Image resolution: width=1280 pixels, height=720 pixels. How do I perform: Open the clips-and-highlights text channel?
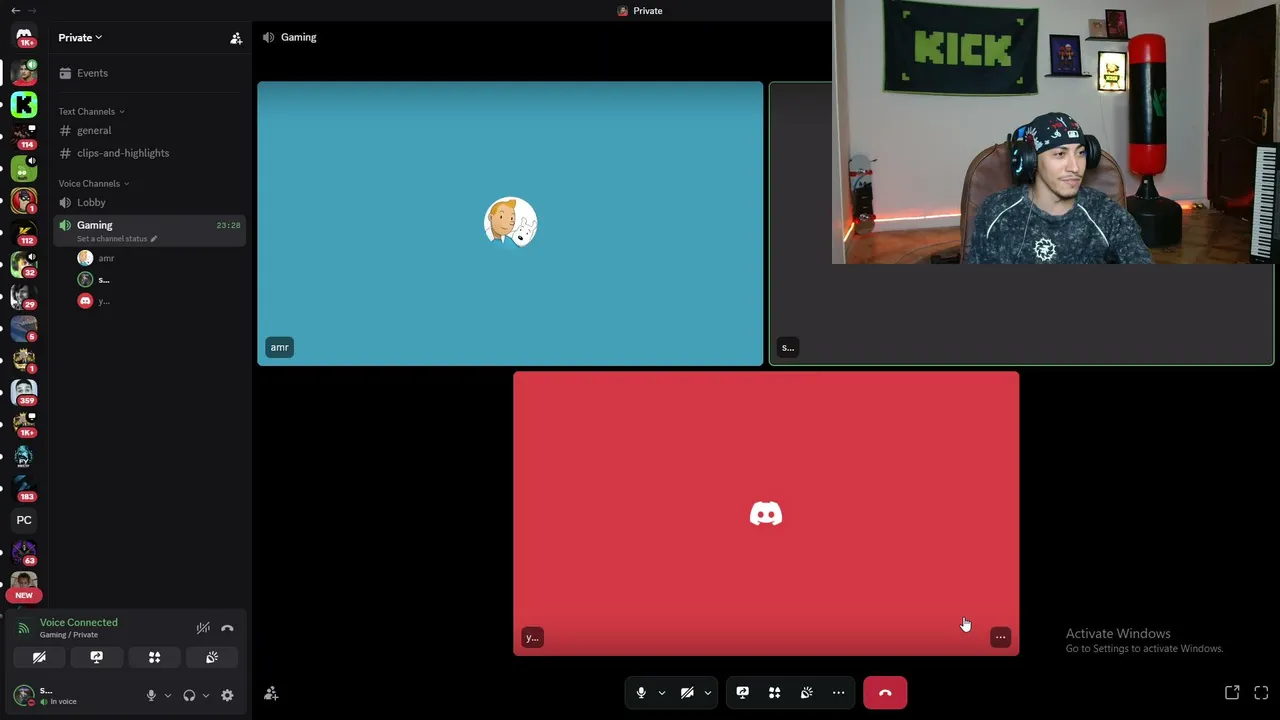click(150, 153)
